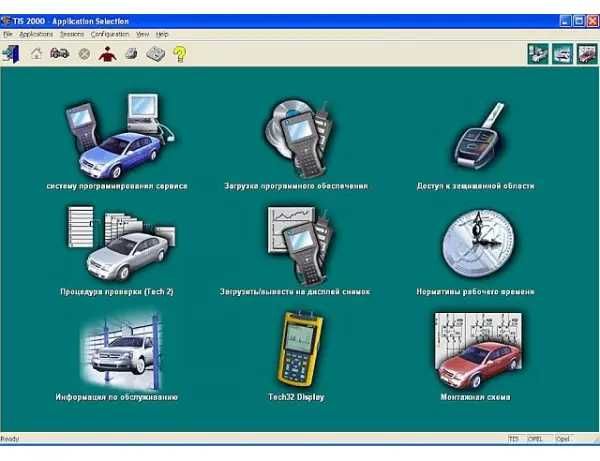Click the greyed-out cancel circle toolbar icon
Viewport: 600px width, 461px height.
click(x=84, y=54)
